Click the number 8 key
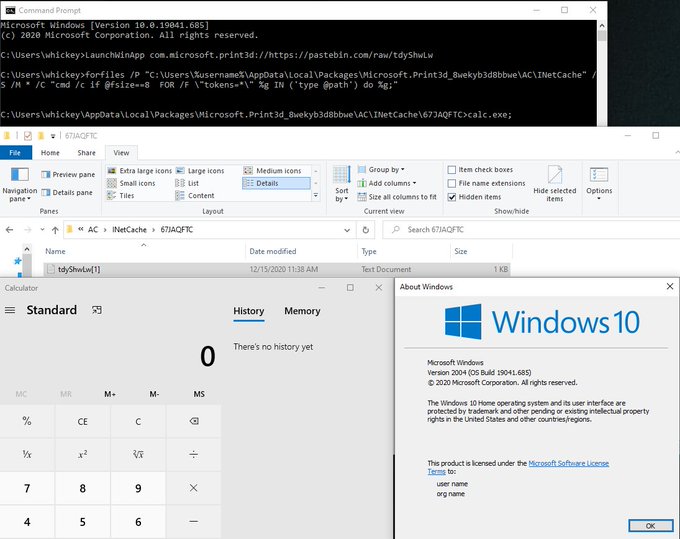The image size is (680, 539). 82,488
